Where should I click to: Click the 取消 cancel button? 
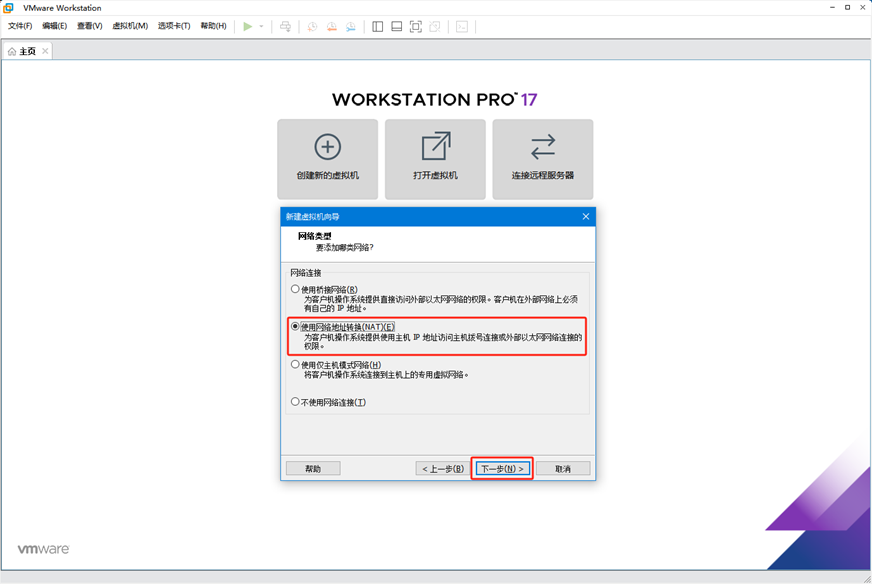pos(563,469)
